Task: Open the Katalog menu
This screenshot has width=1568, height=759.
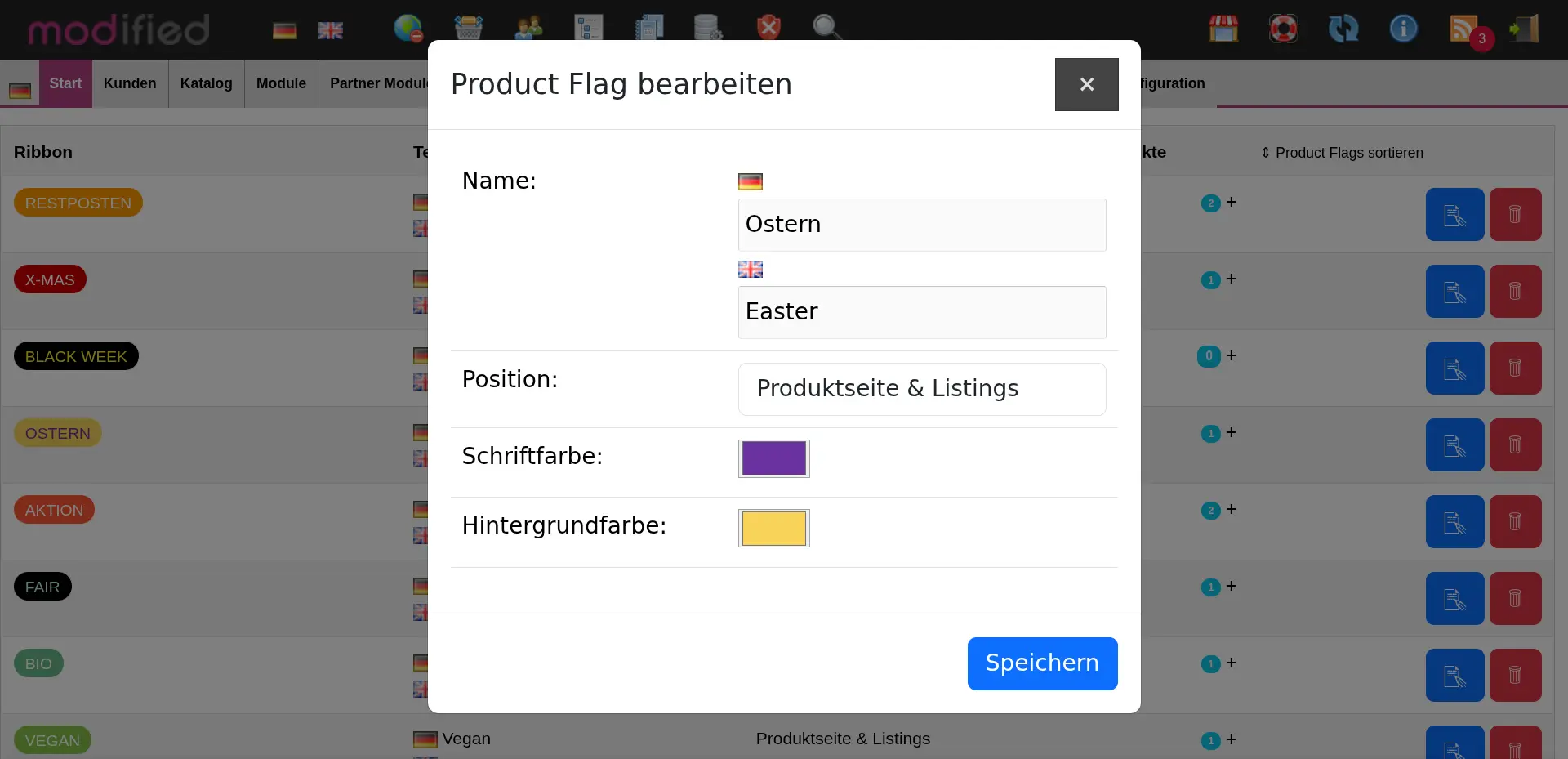Action: point(206,83)
